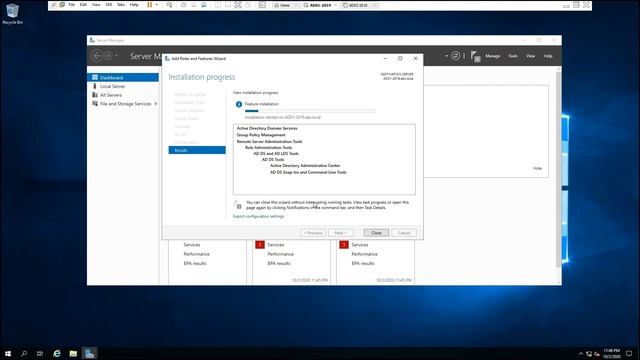Go back using Server Manager back arrow
640x360 pixels.
click(x=97, y=56)
